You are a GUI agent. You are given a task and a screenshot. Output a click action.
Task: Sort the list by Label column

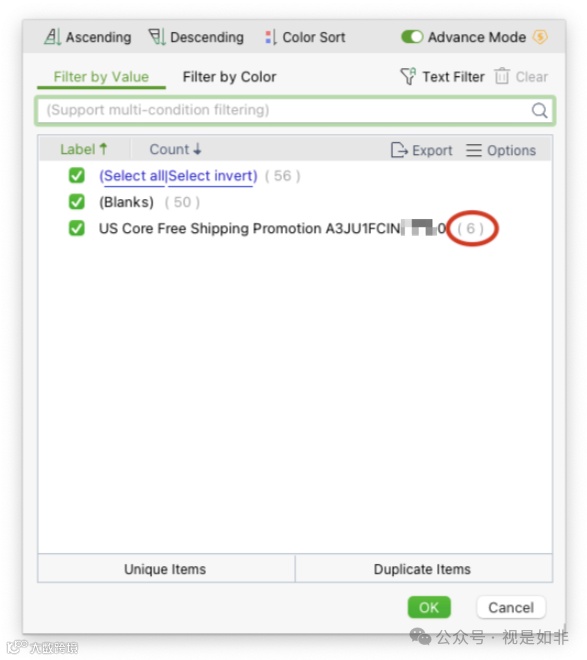pyautogui.click(x=84, y=149)
